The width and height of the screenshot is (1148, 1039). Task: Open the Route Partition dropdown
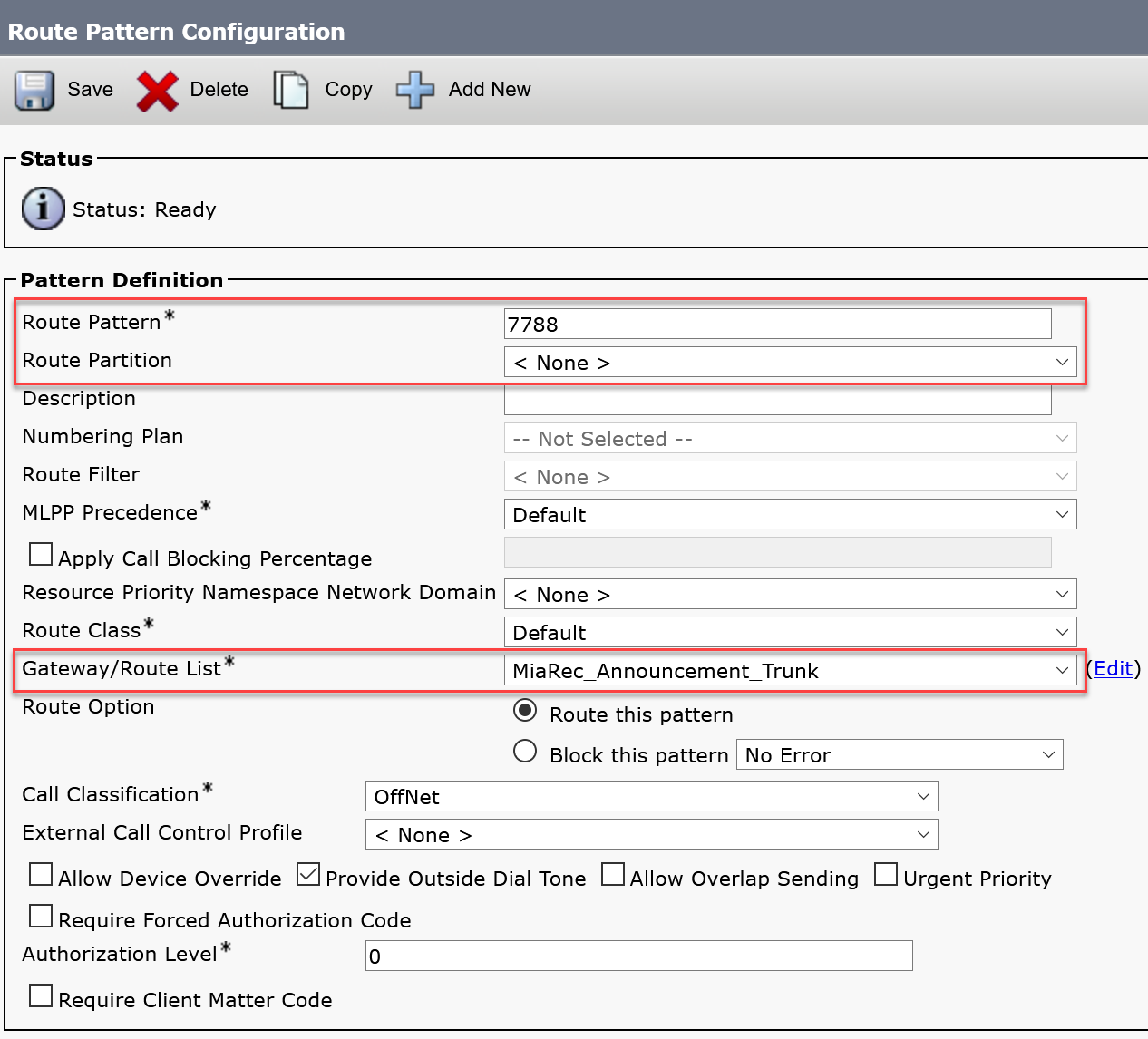click(x=790, y=362)
